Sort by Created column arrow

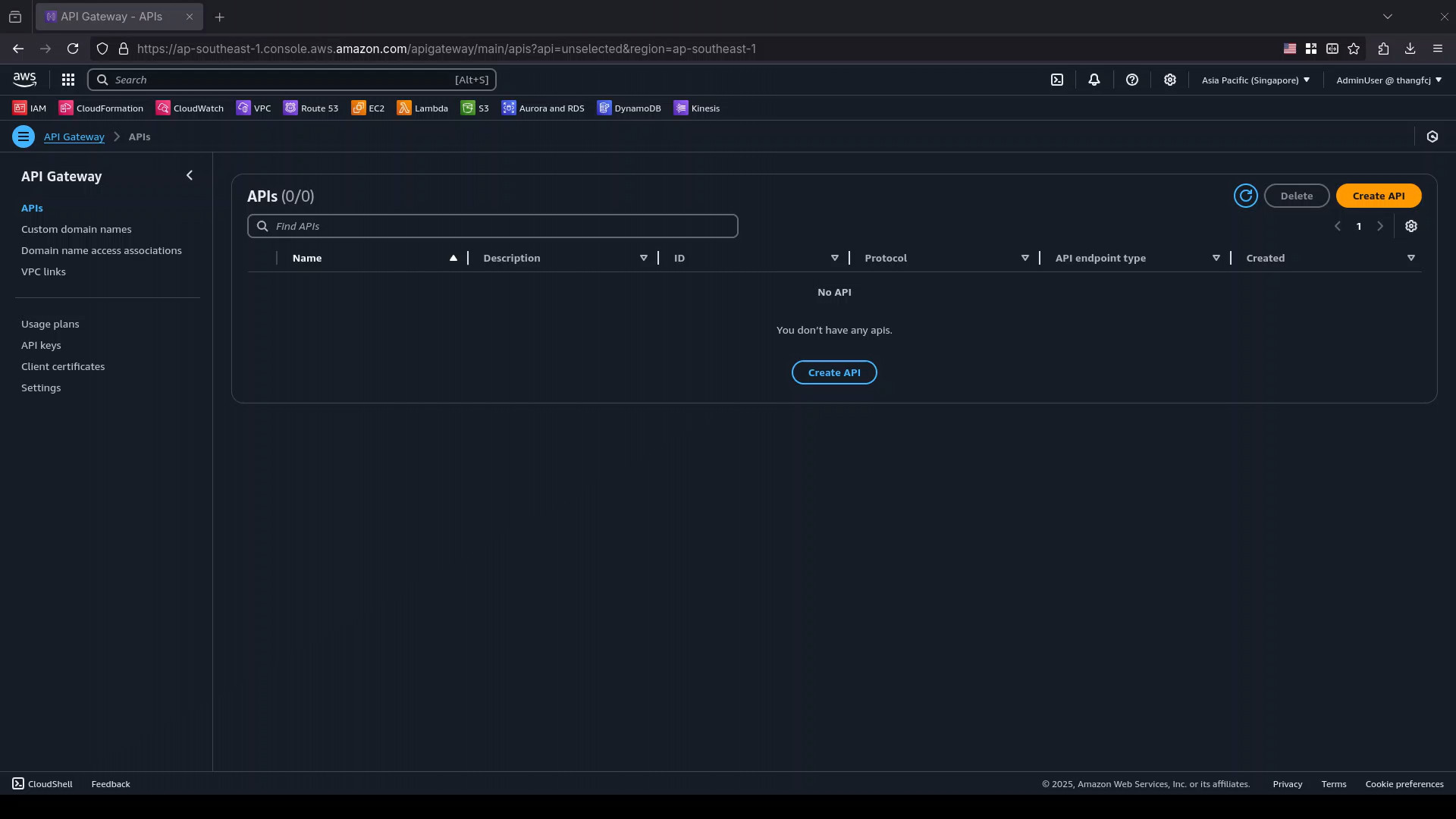1411,258
